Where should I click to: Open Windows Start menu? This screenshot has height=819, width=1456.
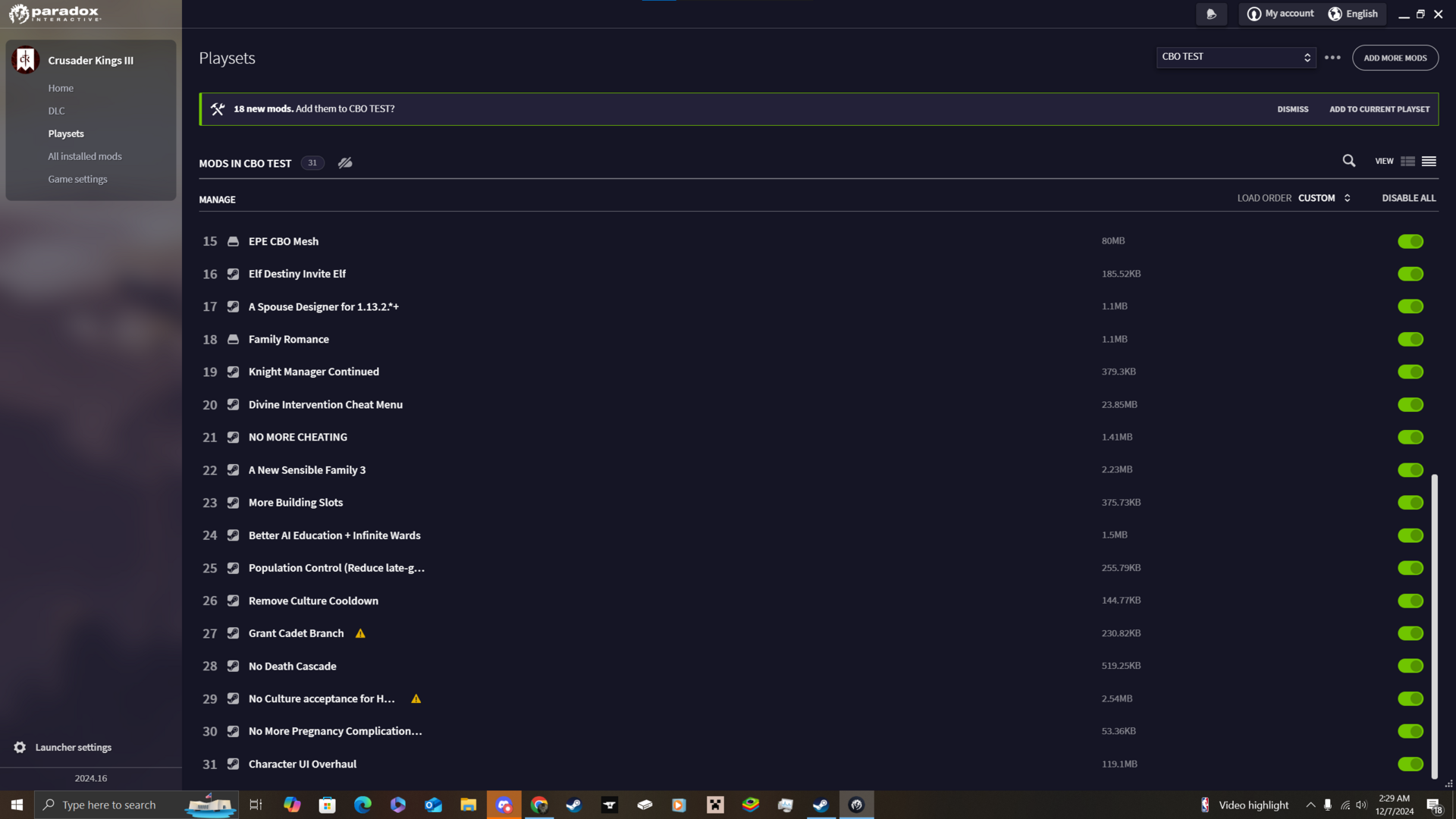click(x=17, y=805)
